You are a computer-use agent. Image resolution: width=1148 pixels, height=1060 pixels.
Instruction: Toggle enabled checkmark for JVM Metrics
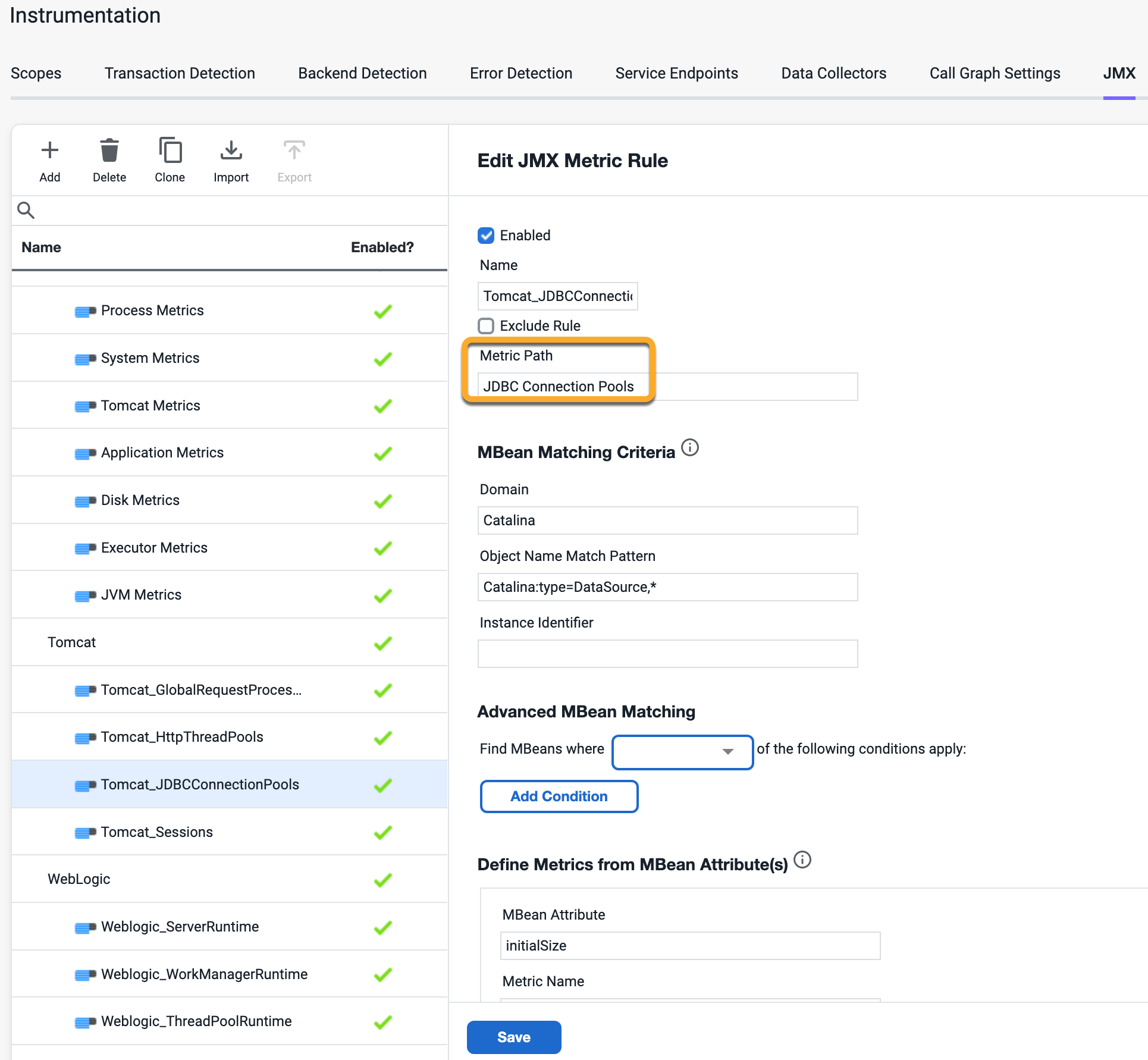coord(383,595)
